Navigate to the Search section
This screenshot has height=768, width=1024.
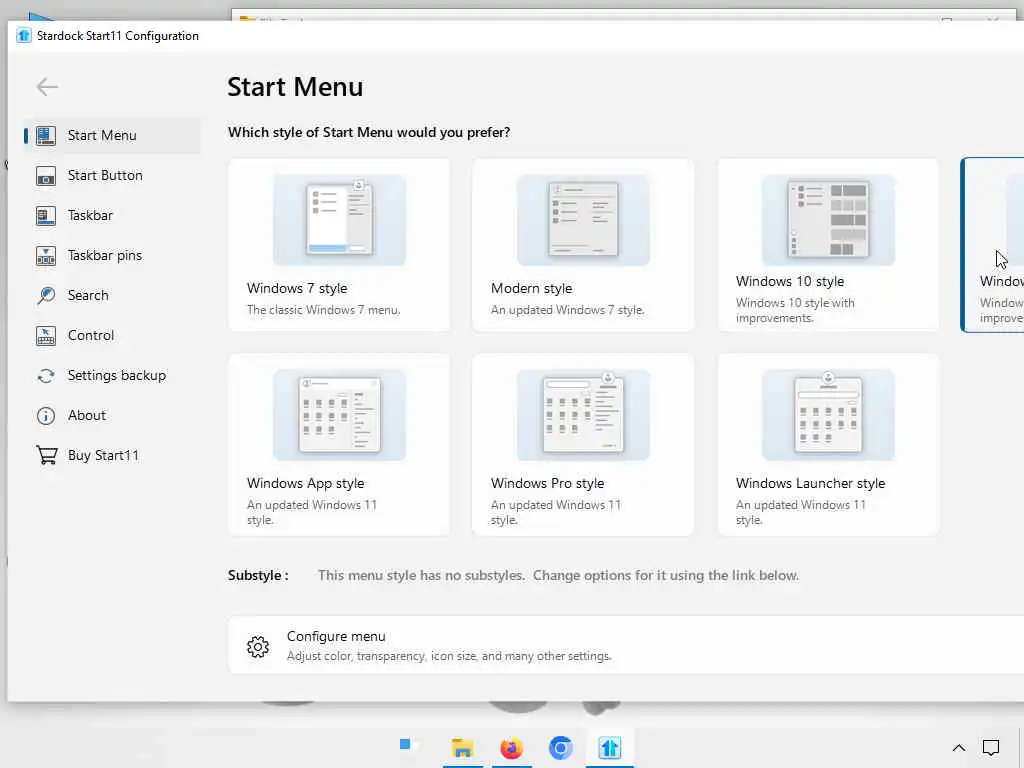click(x=112, y=295)
